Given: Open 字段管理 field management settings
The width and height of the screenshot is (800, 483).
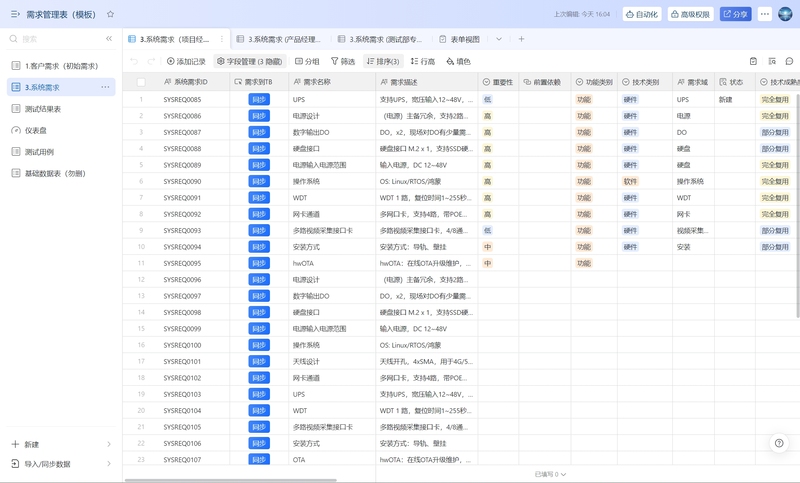Looking at the screenshot, I should 249,61.
